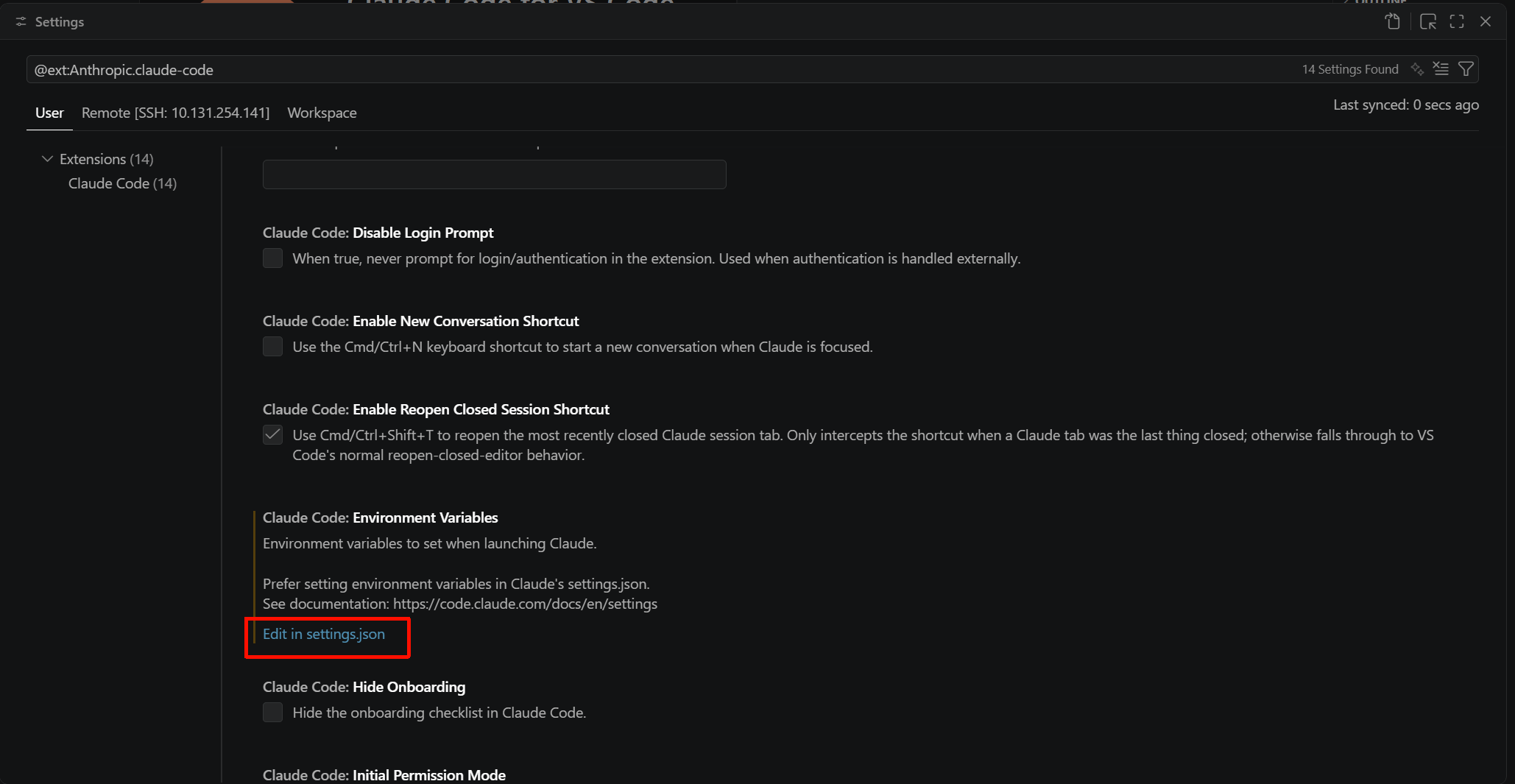
Task: Clear the settings search input
Action: pos(1441,69)
